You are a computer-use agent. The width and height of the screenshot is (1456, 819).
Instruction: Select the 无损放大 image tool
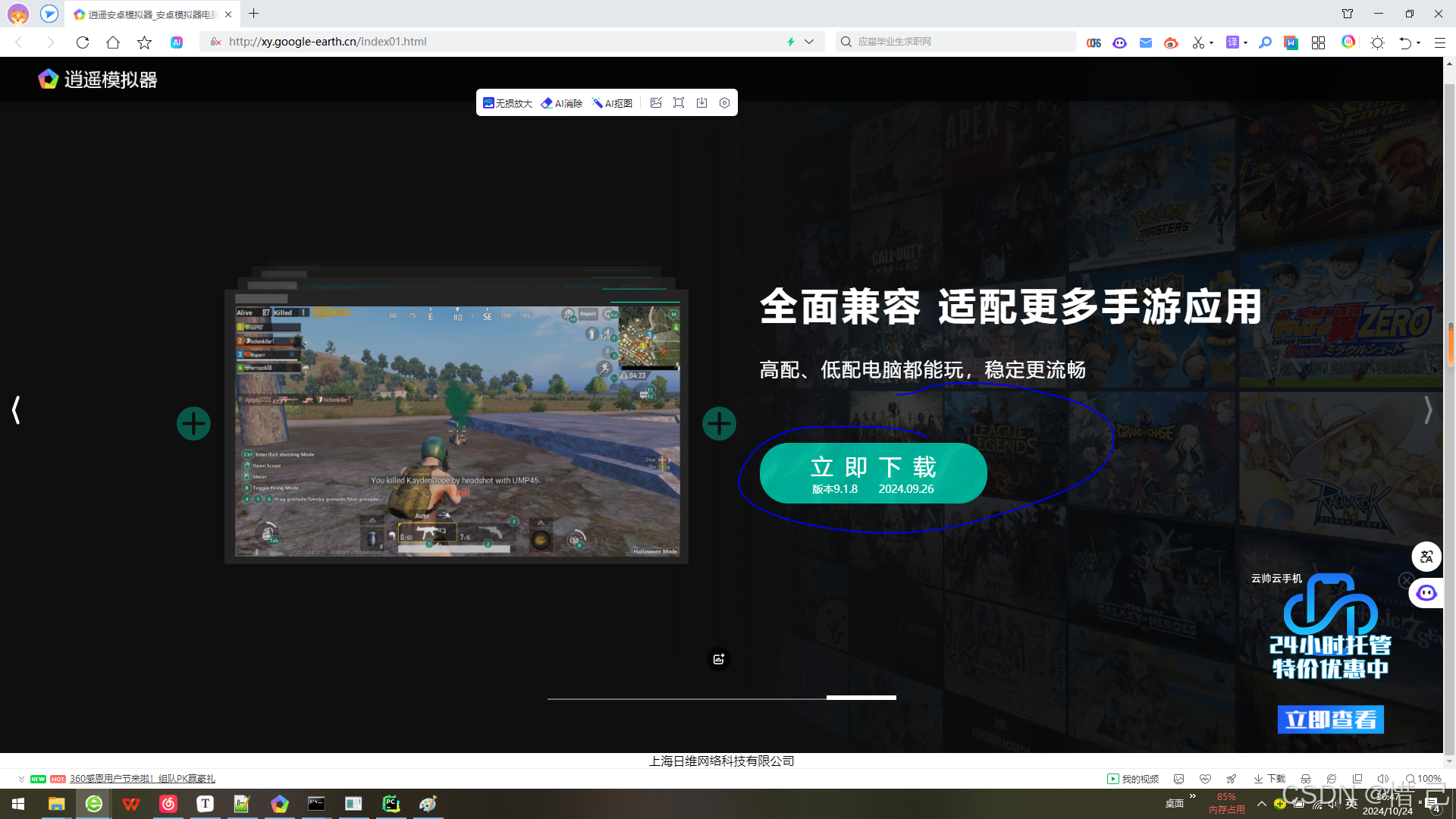pos(507,103)
